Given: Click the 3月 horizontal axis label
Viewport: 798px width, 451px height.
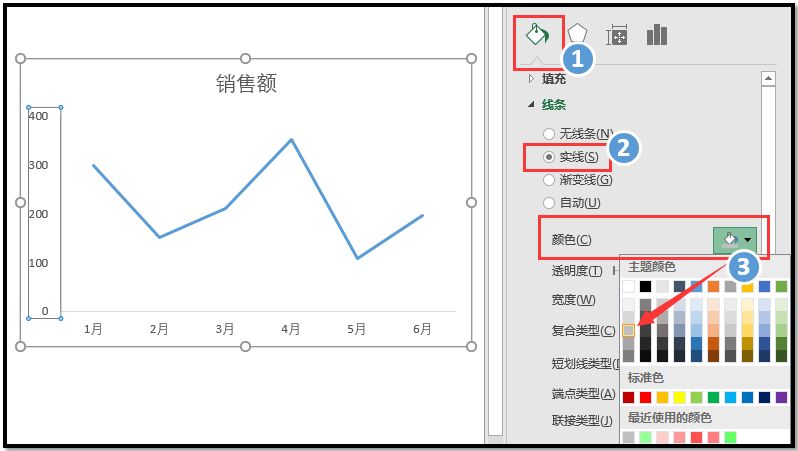Looking at the screenshot, I should click(224, 329).
